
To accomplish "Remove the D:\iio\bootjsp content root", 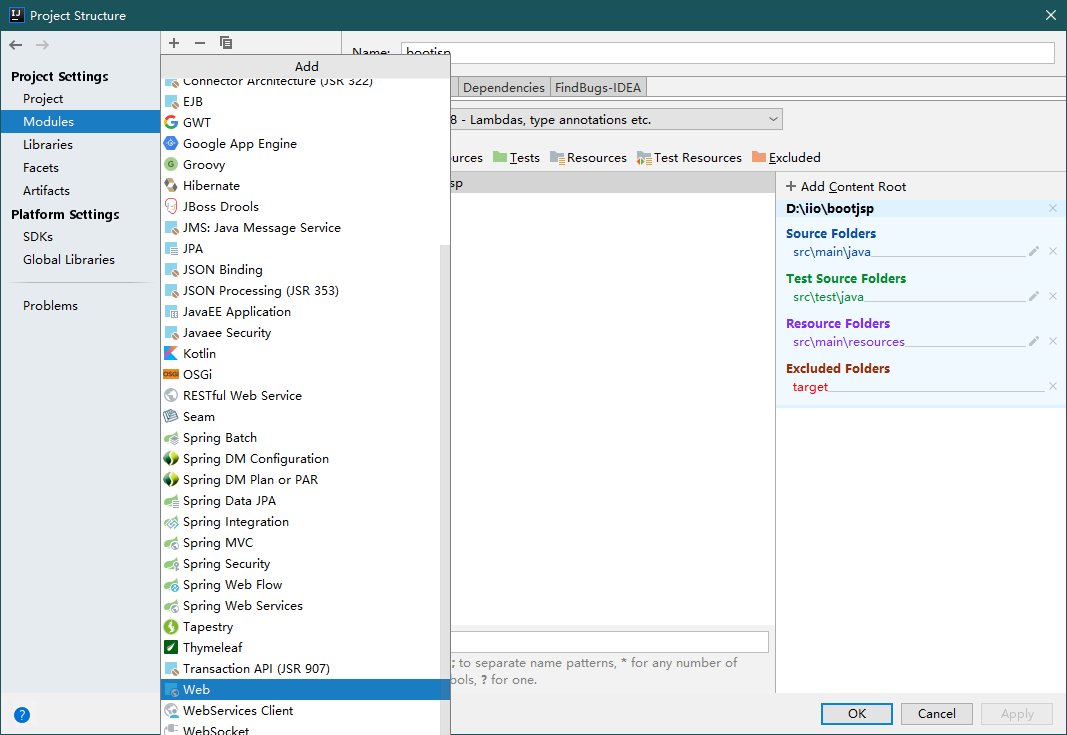I will [1053, 208].
